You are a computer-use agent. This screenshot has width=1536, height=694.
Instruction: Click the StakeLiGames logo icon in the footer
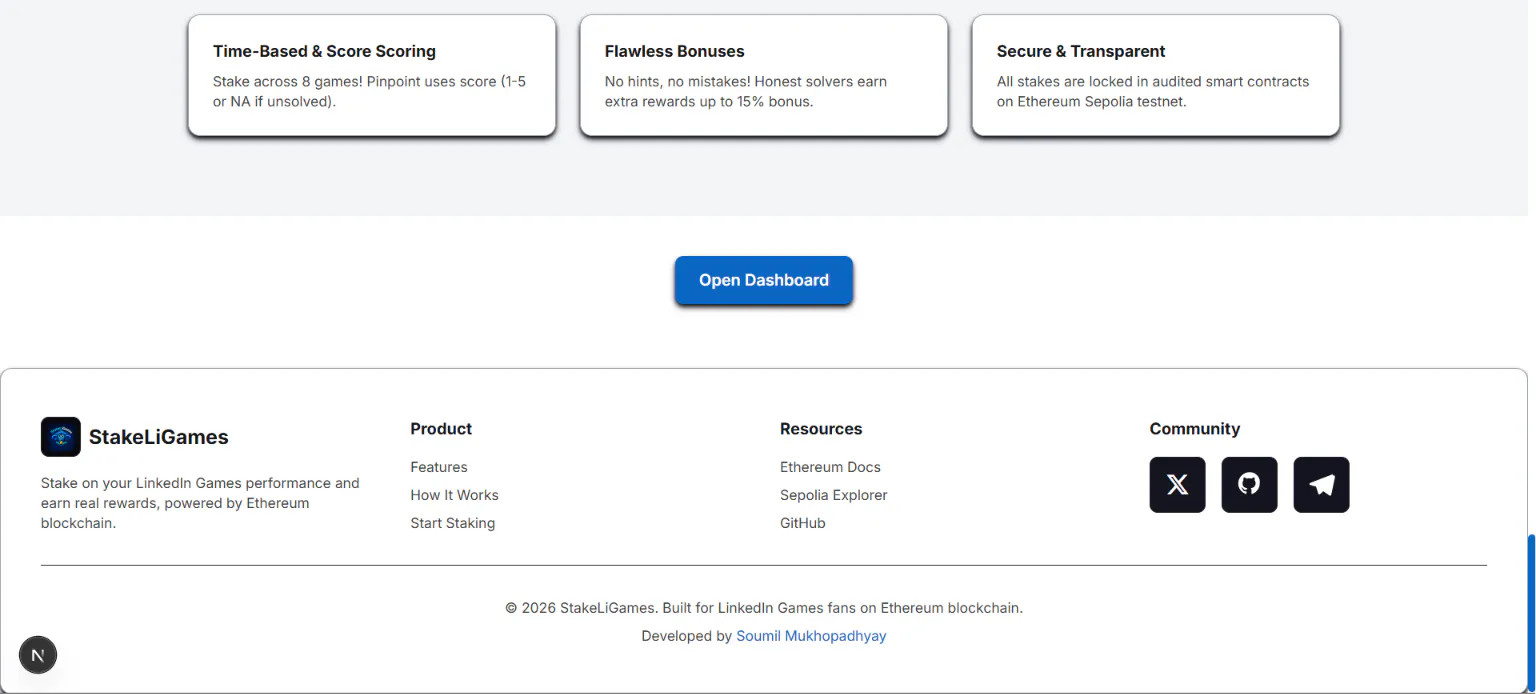61,437
